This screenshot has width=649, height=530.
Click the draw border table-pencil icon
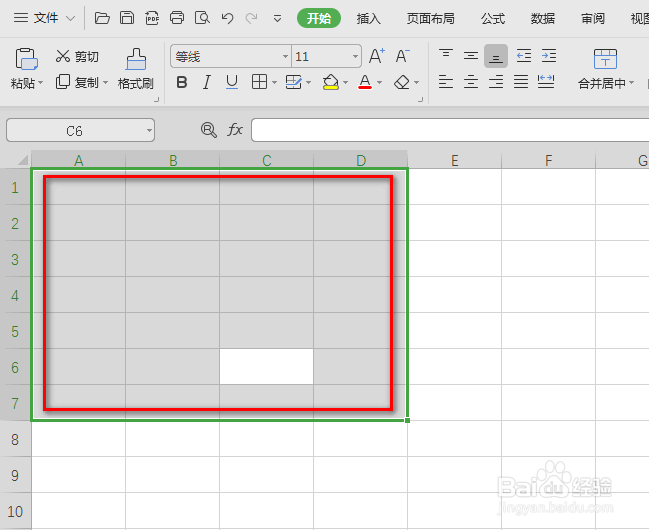coord(294,82)
